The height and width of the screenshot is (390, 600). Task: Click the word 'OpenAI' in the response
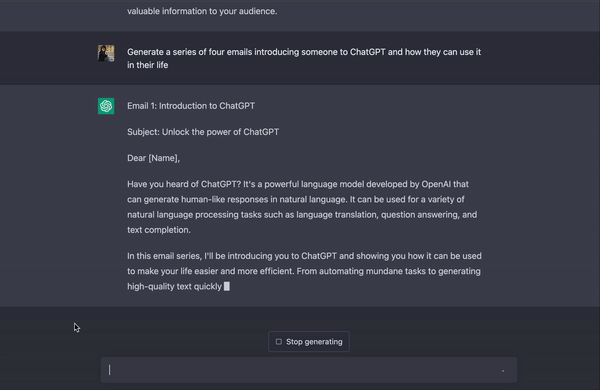point(436,184)
